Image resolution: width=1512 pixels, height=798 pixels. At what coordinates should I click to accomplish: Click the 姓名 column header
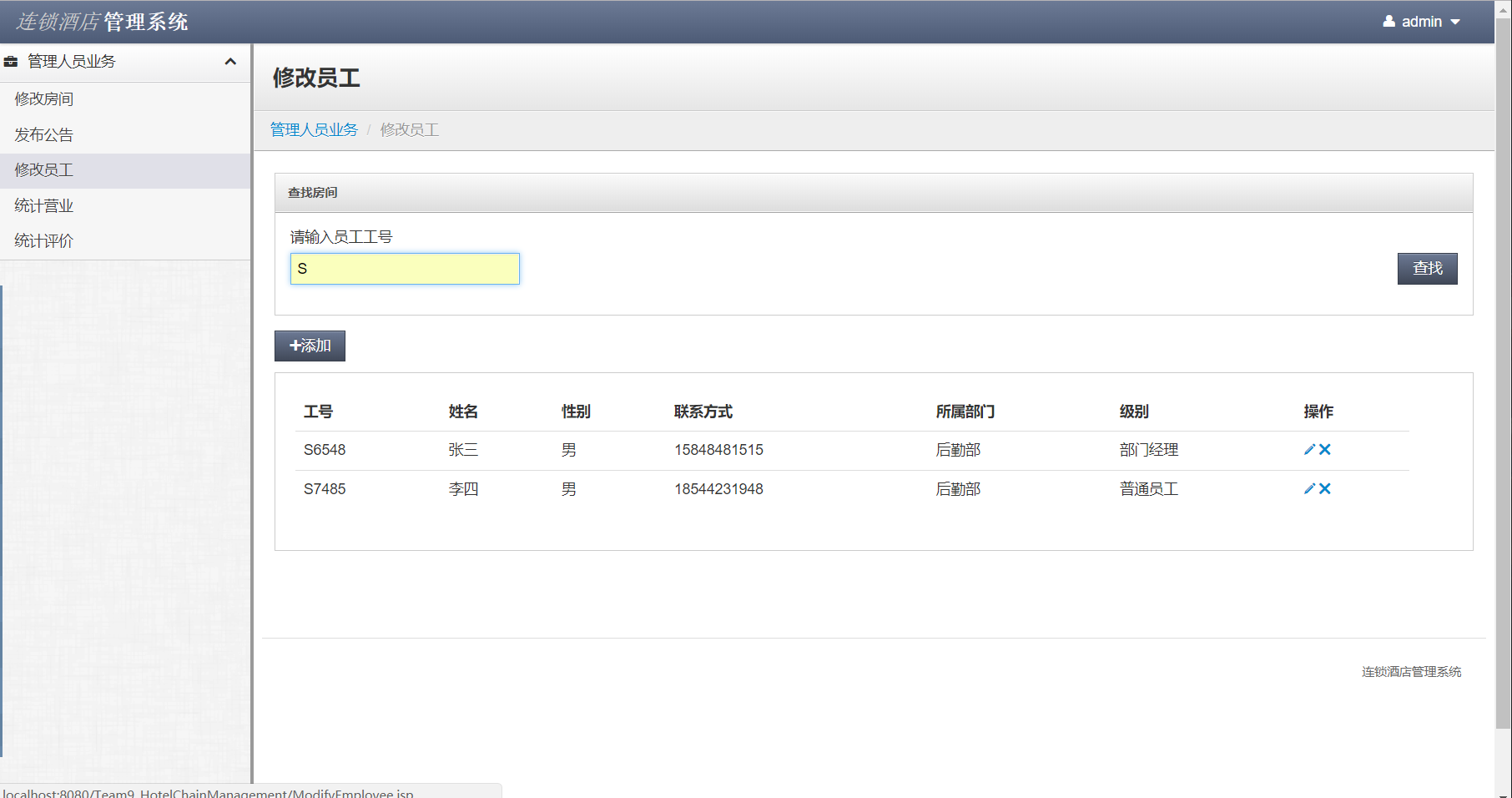(463, 412)
